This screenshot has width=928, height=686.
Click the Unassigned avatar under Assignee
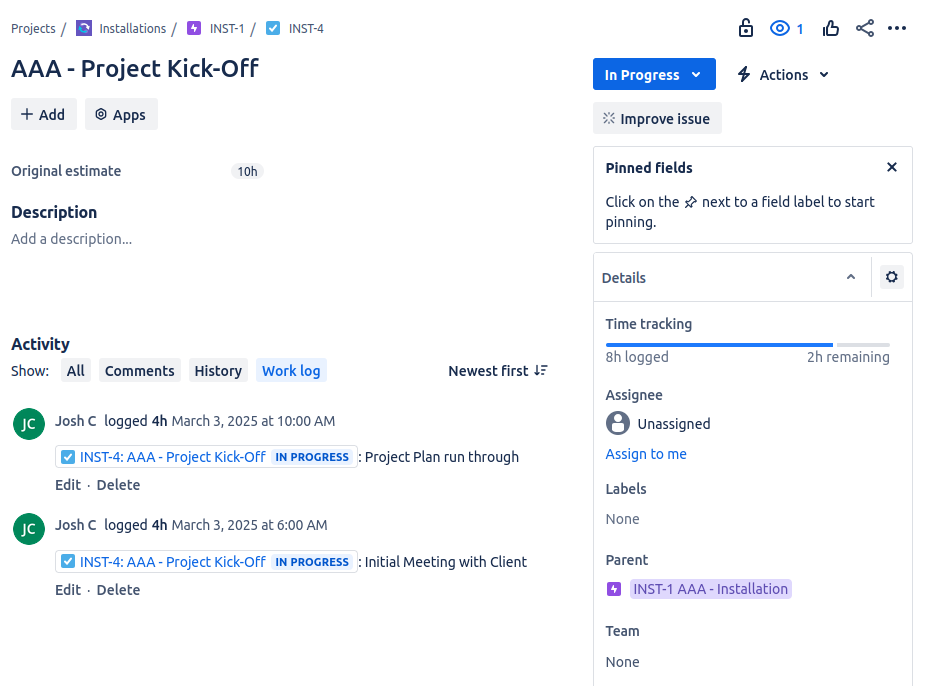pos(617,423)
